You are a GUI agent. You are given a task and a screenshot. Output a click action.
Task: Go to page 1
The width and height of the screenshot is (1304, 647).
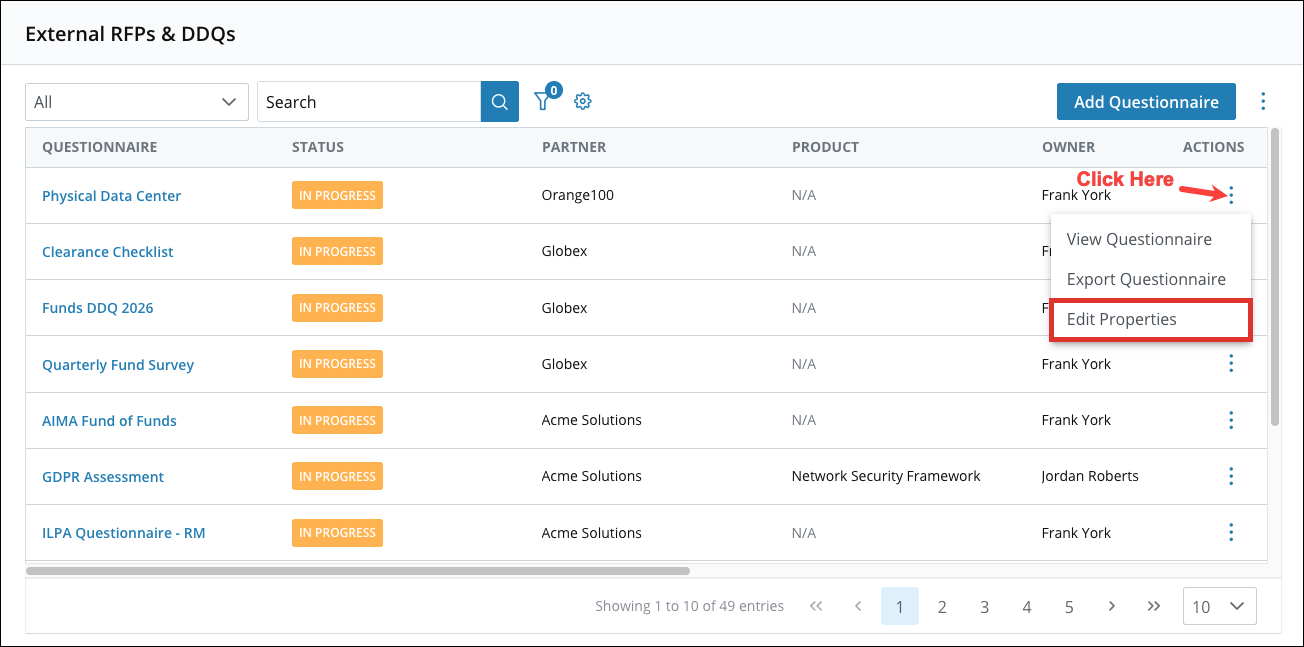(900, 606)
